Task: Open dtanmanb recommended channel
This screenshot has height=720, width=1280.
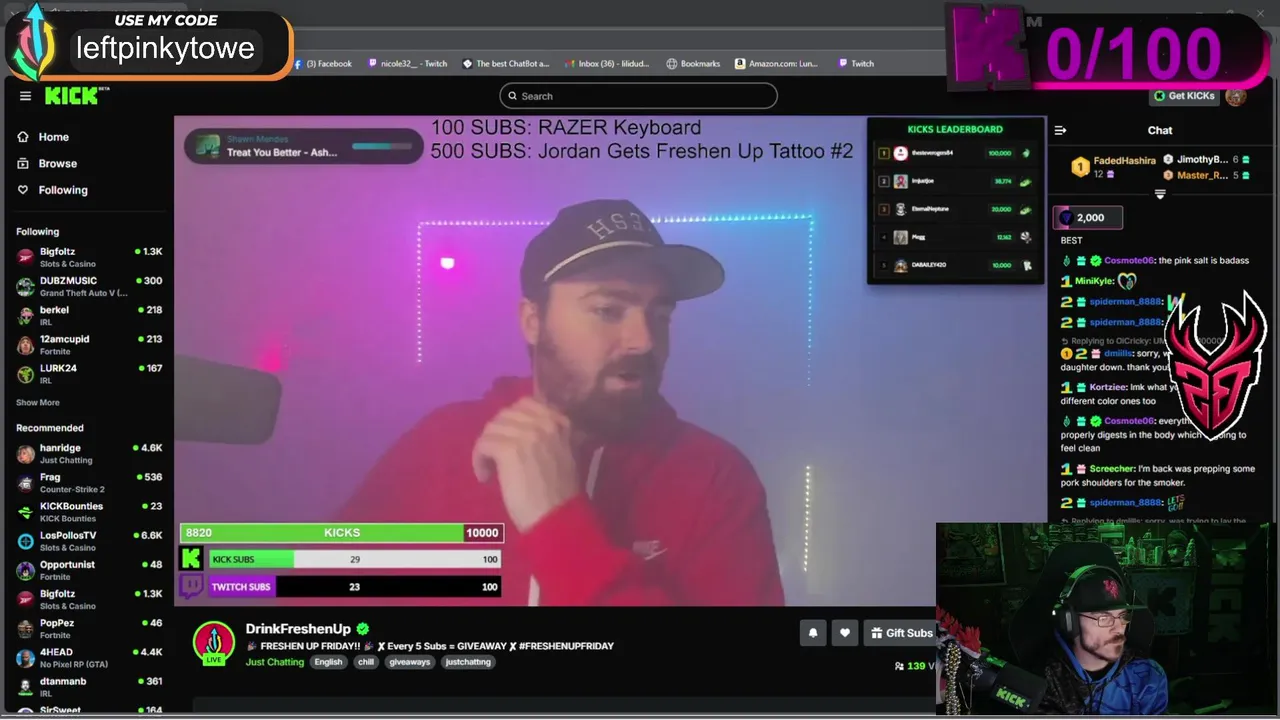Action: click(x=88, y=686)
